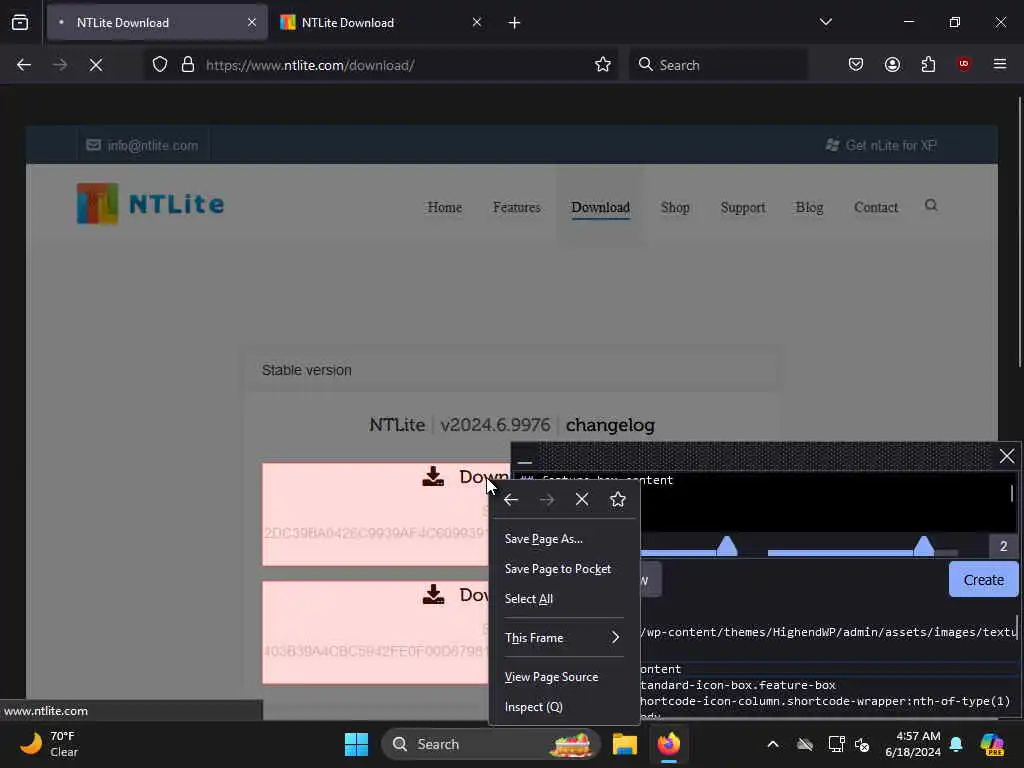Select the standard-icon-box.feature-box selector line
The image size is (1024, 768).
coord(738,686)
